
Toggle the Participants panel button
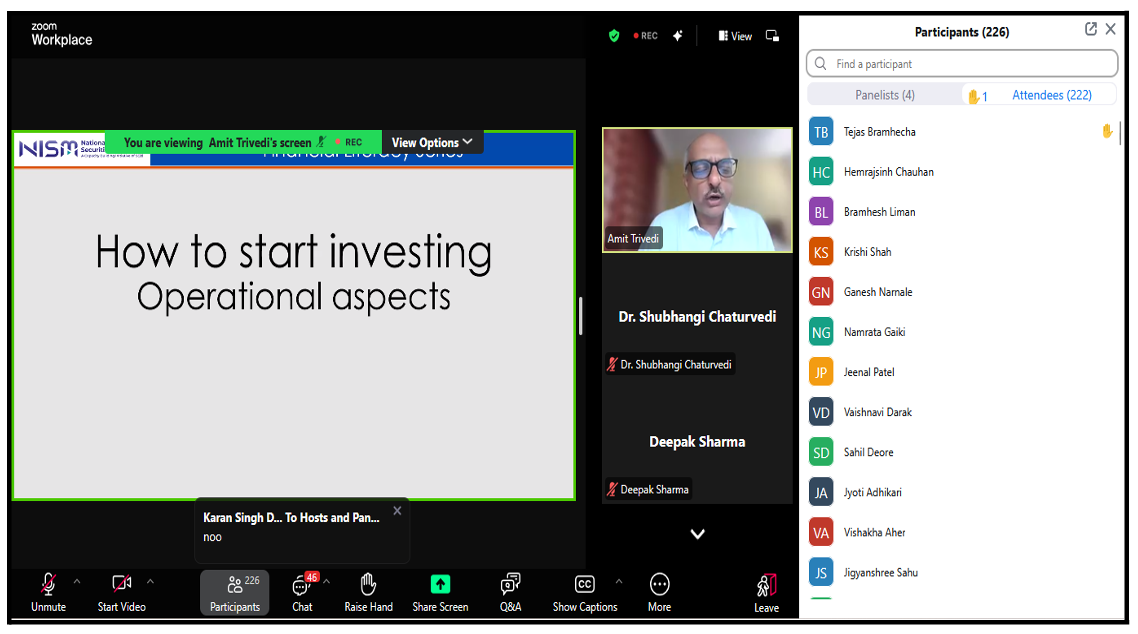(235, 592)
